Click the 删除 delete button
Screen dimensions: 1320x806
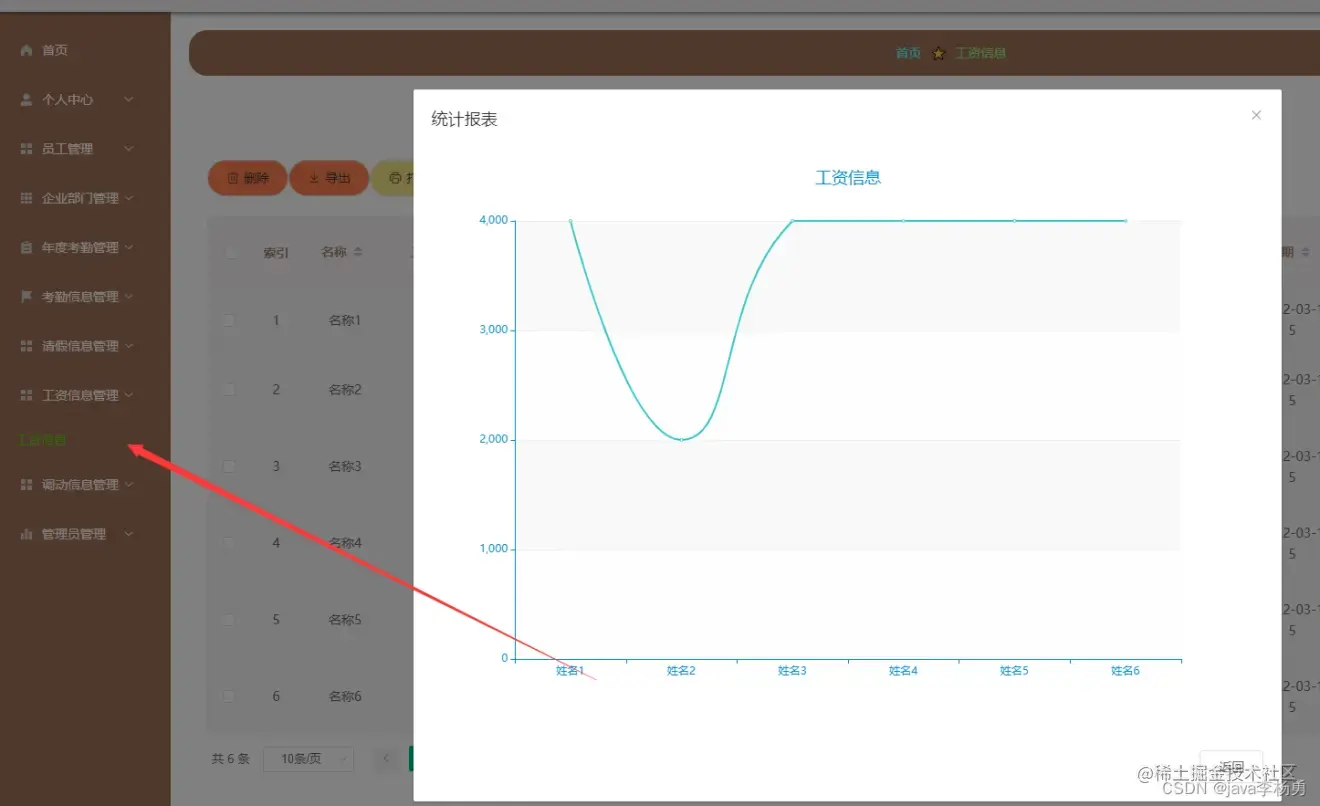pyautogui.click(x=247, y=178)
